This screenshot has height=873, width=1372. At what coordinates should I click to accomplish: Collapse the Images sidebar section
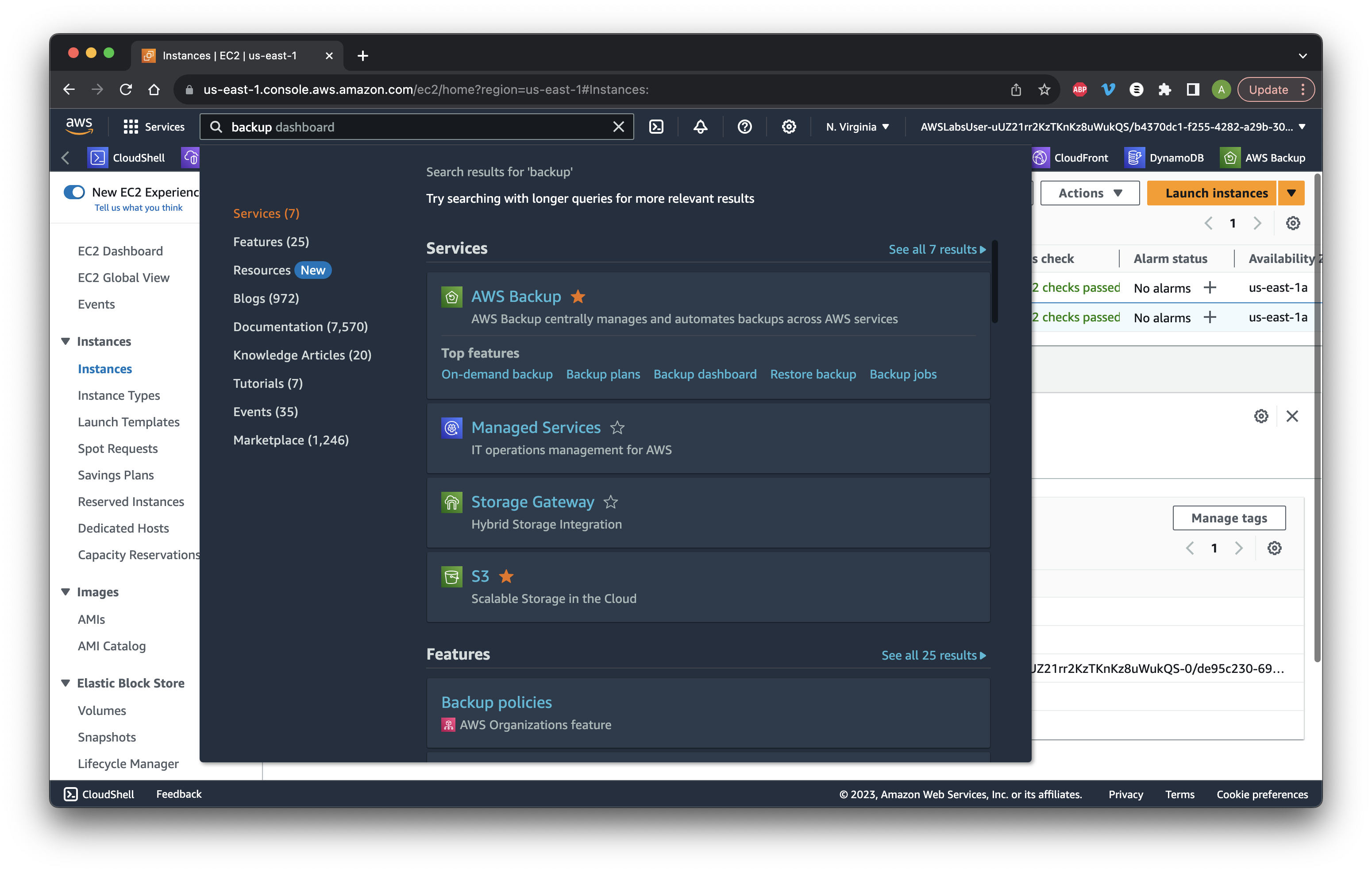pos(66,591)
